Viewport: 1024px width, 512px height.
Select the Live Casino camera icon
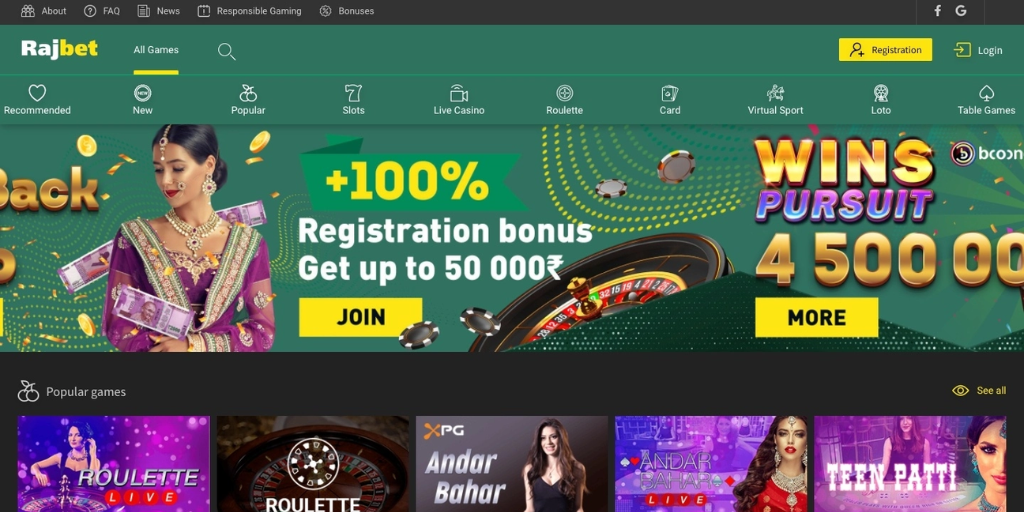point(459,93)
